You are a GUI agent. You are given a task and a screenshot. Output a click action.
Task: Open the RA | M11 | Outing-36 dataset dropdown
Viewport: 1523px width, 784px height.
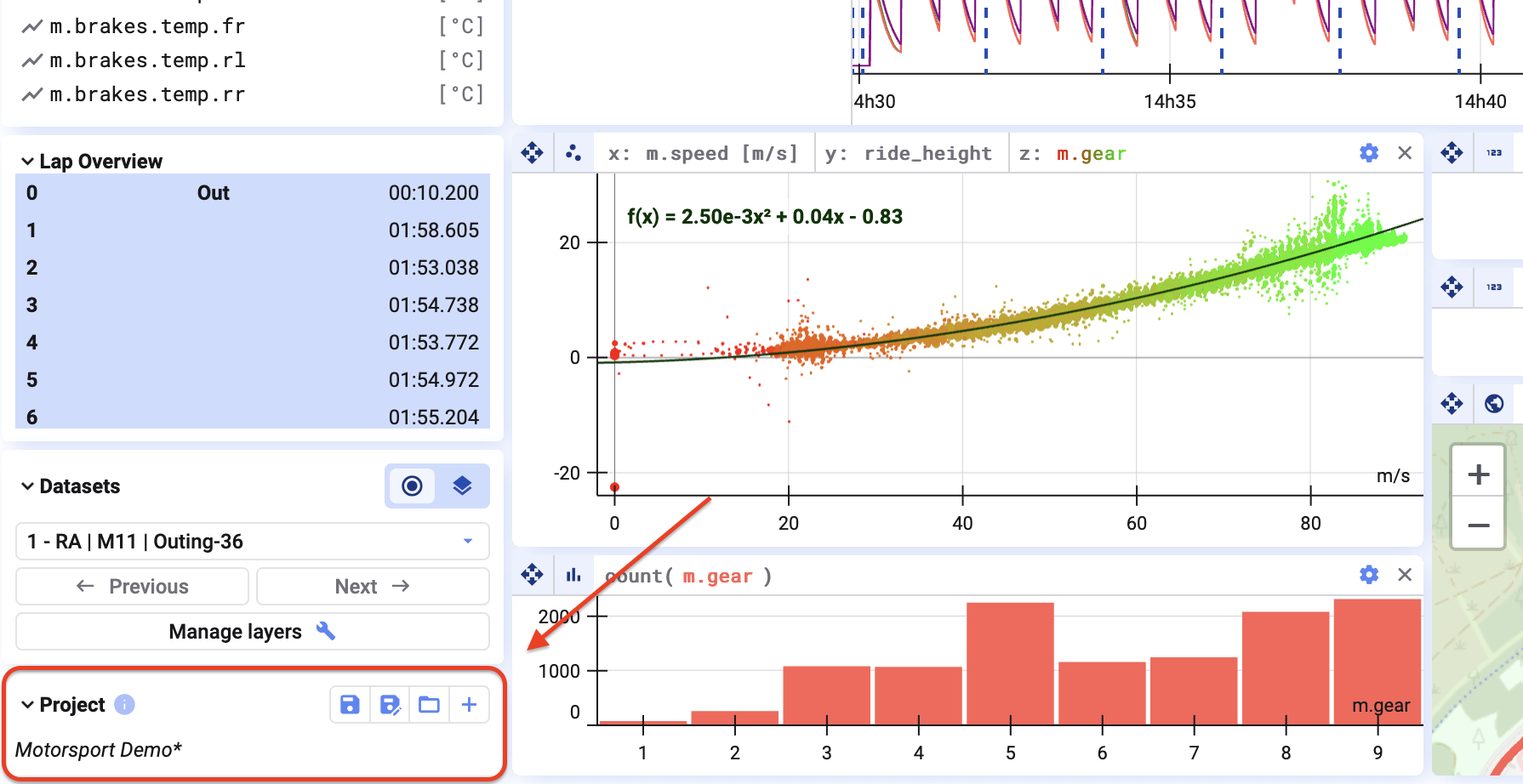click(253, 542)
